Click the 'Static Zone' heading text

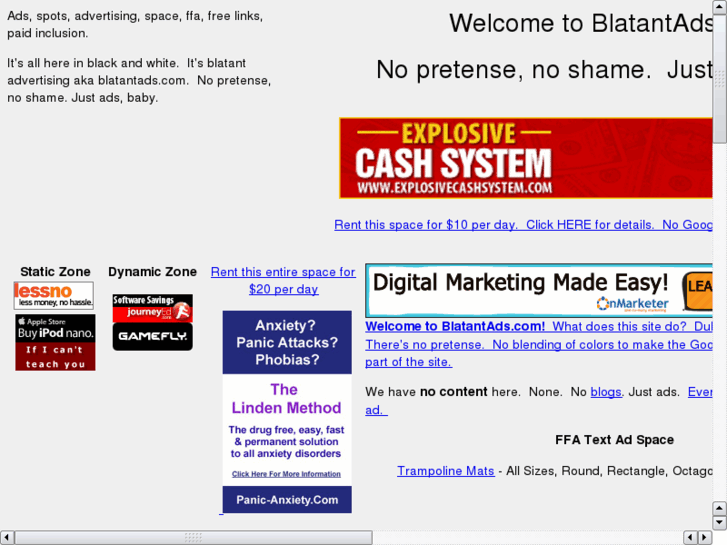pyautogui.click(x=55, y=272)
